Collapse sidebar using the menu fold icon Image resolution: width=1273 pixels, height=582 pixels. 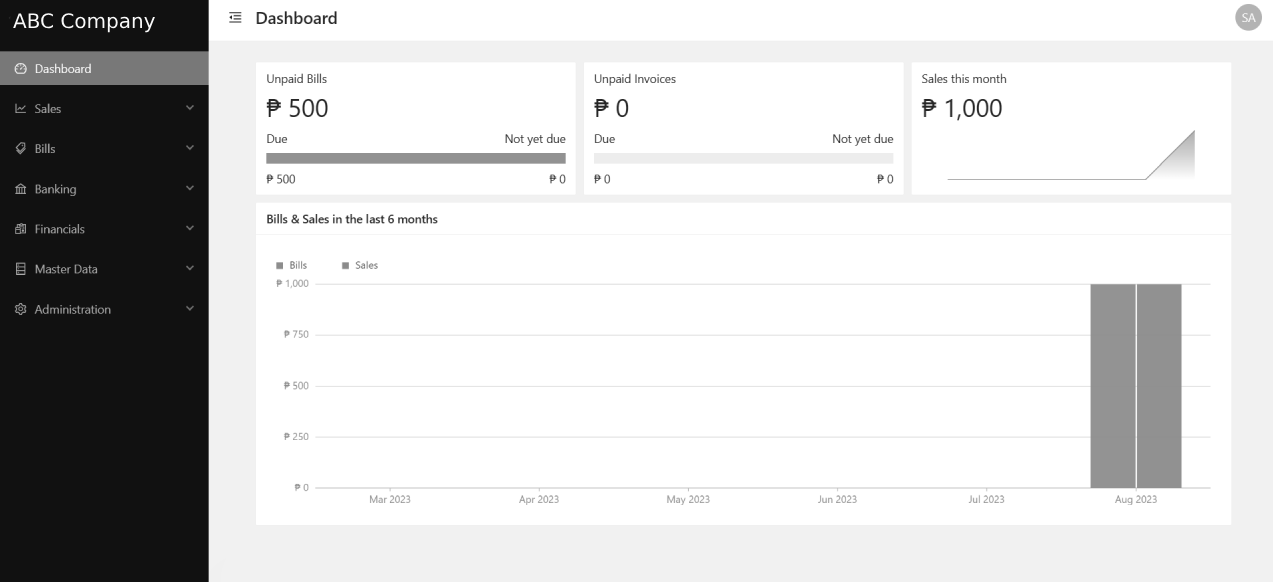tap(235, 18)
